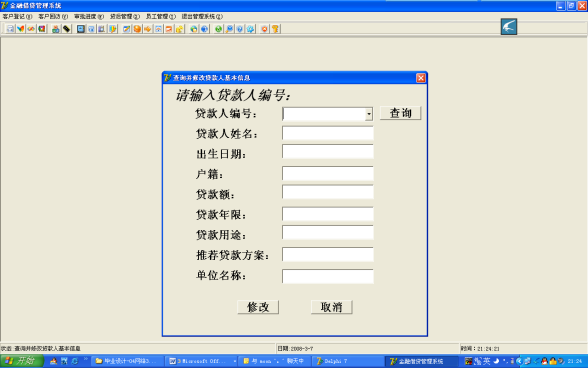Click the 英 language indicator in the tray
The image size is (588, 368).
pos(487,361)
